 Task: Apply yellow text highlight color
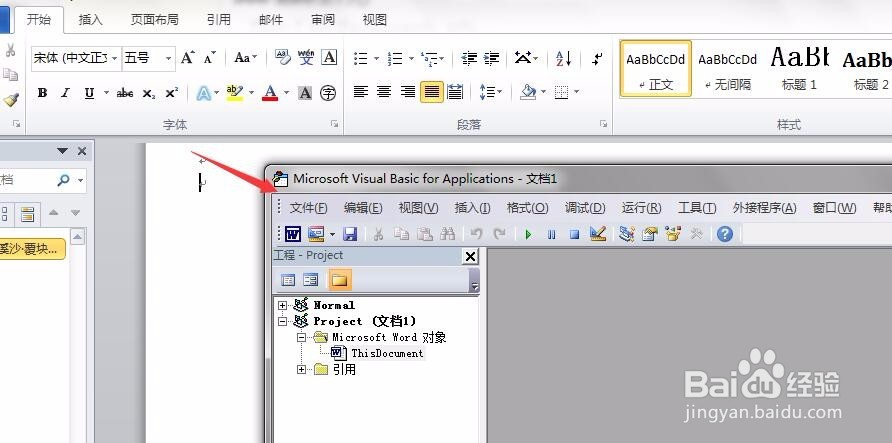pos(234,93)
